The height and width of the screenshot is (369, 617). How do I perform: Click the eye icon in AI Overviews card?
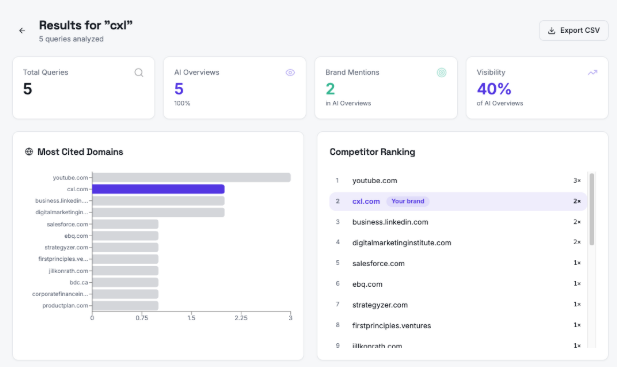[x=290, y=72]
